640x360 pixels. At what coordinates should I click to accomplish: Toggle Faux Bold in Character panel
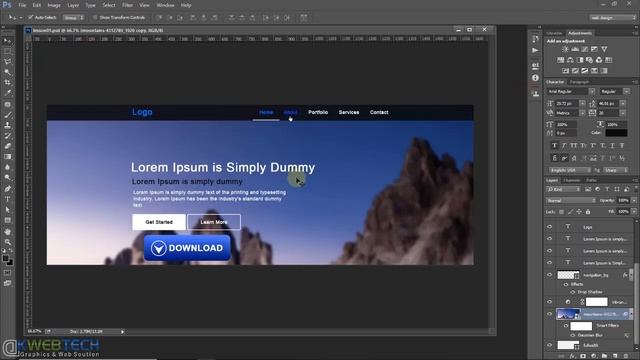pos(554,146)
